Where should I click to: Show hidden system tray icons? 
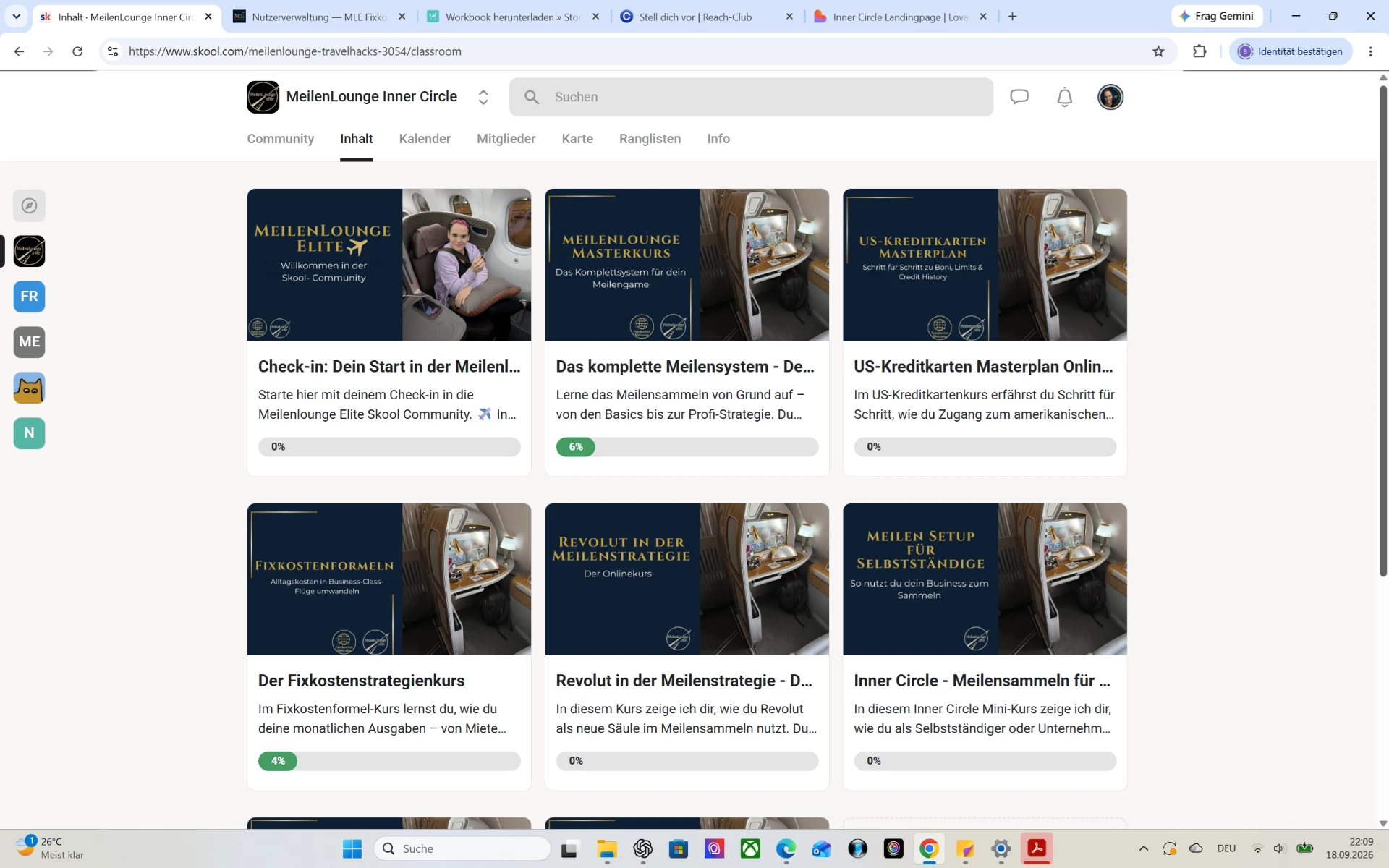tap(1144, 848)
